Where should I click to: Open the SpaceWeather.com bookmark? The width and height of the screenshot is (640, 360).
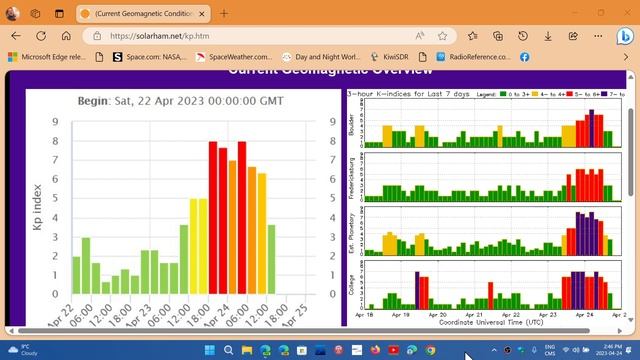click(x=234, y=57)
